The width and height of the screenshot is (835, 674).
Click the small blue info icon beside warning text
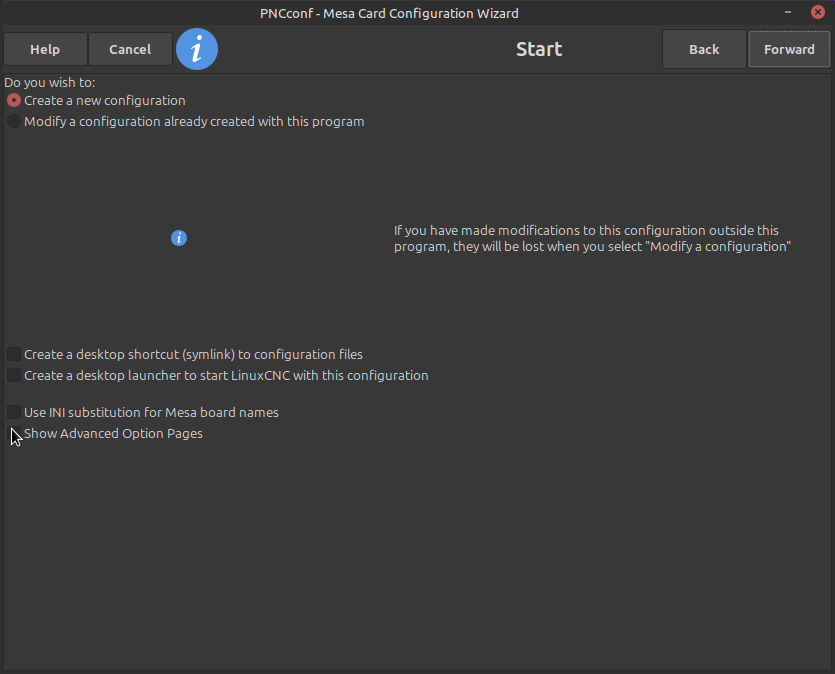pyautogui.click(x=179, y=238)
